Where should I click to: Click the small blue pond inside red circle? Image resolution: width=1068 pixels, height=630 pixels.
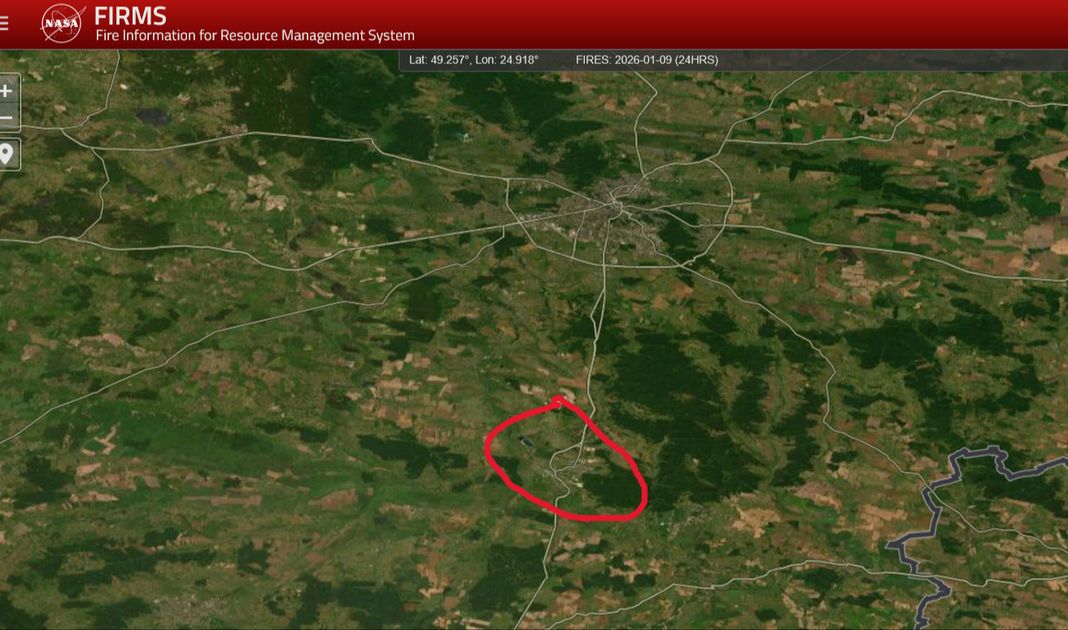pyautogui.click(x=526, y=439)
